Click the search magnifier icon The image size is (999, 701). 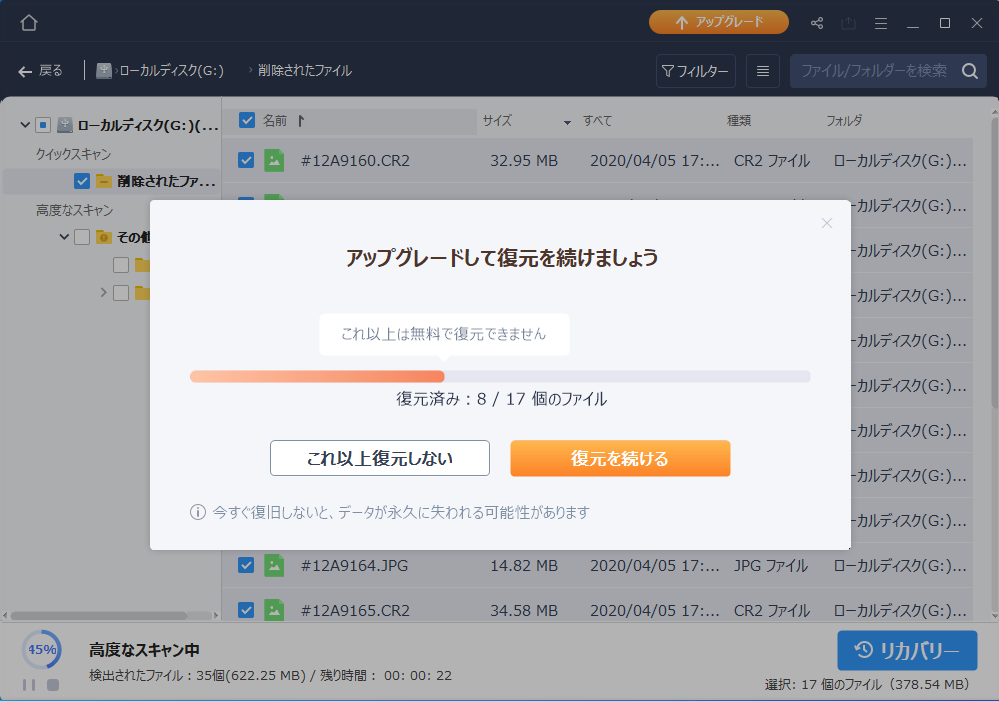pos(969,71)
